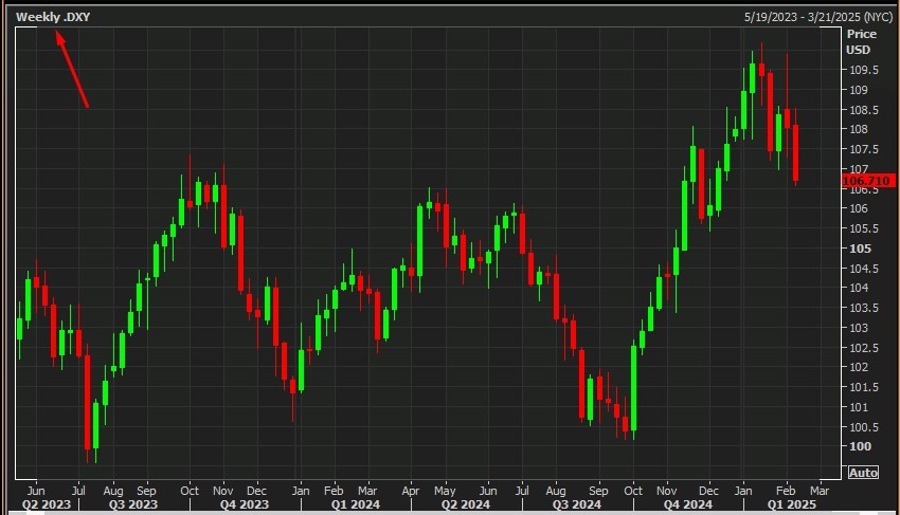Select the 102 price axis label
The height and width of the screenshot is (515, 900).
858,367
